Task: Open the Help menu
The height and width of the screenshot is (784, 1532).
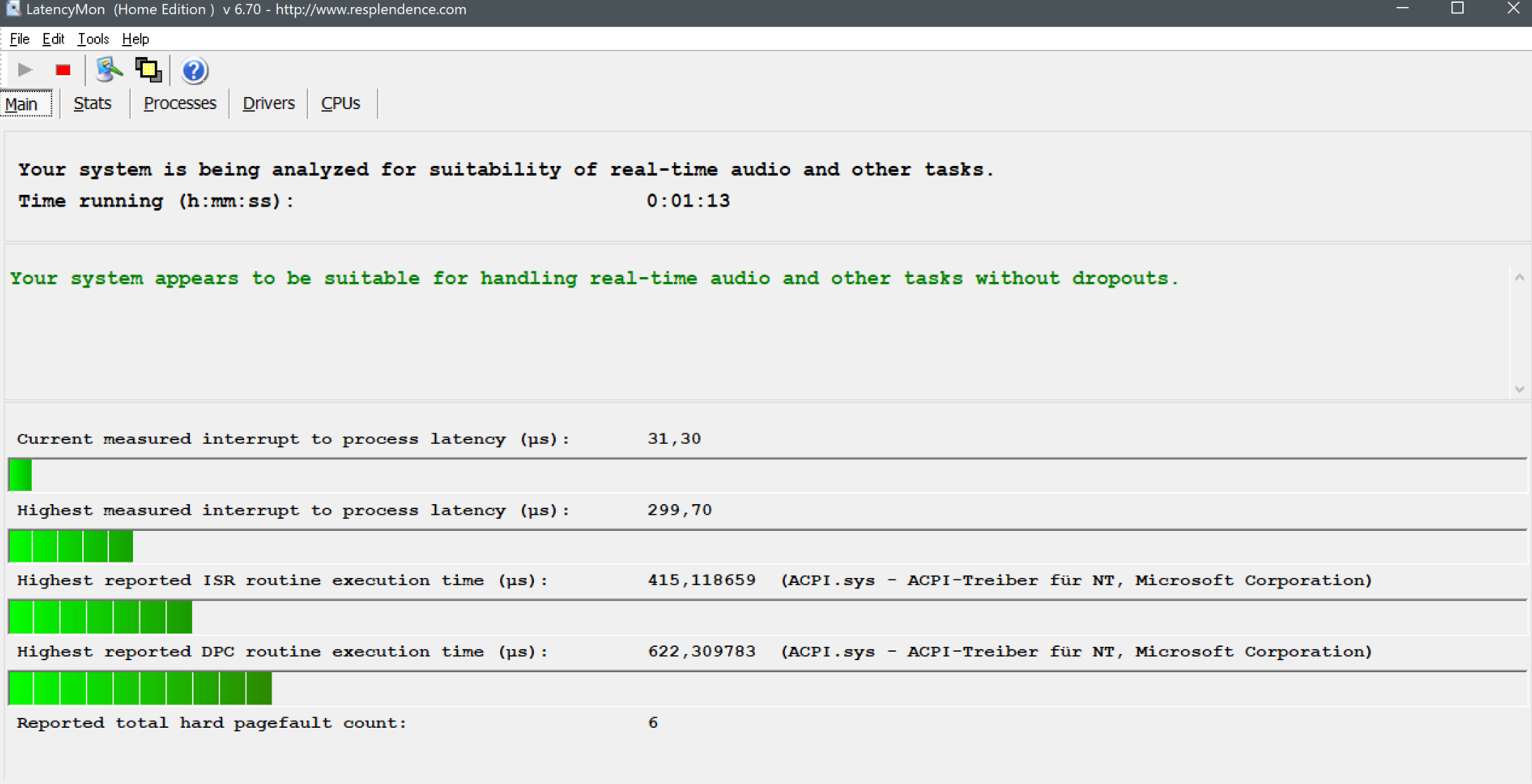Action: [x=135, y=39]
